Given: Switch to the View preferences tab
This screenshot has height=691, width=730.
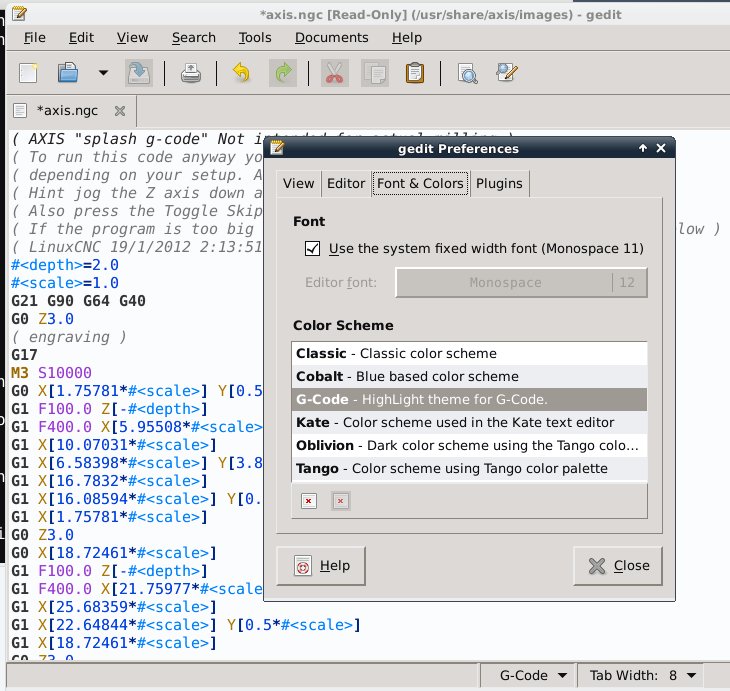Looking at the screenshot, I should point(298,183).
